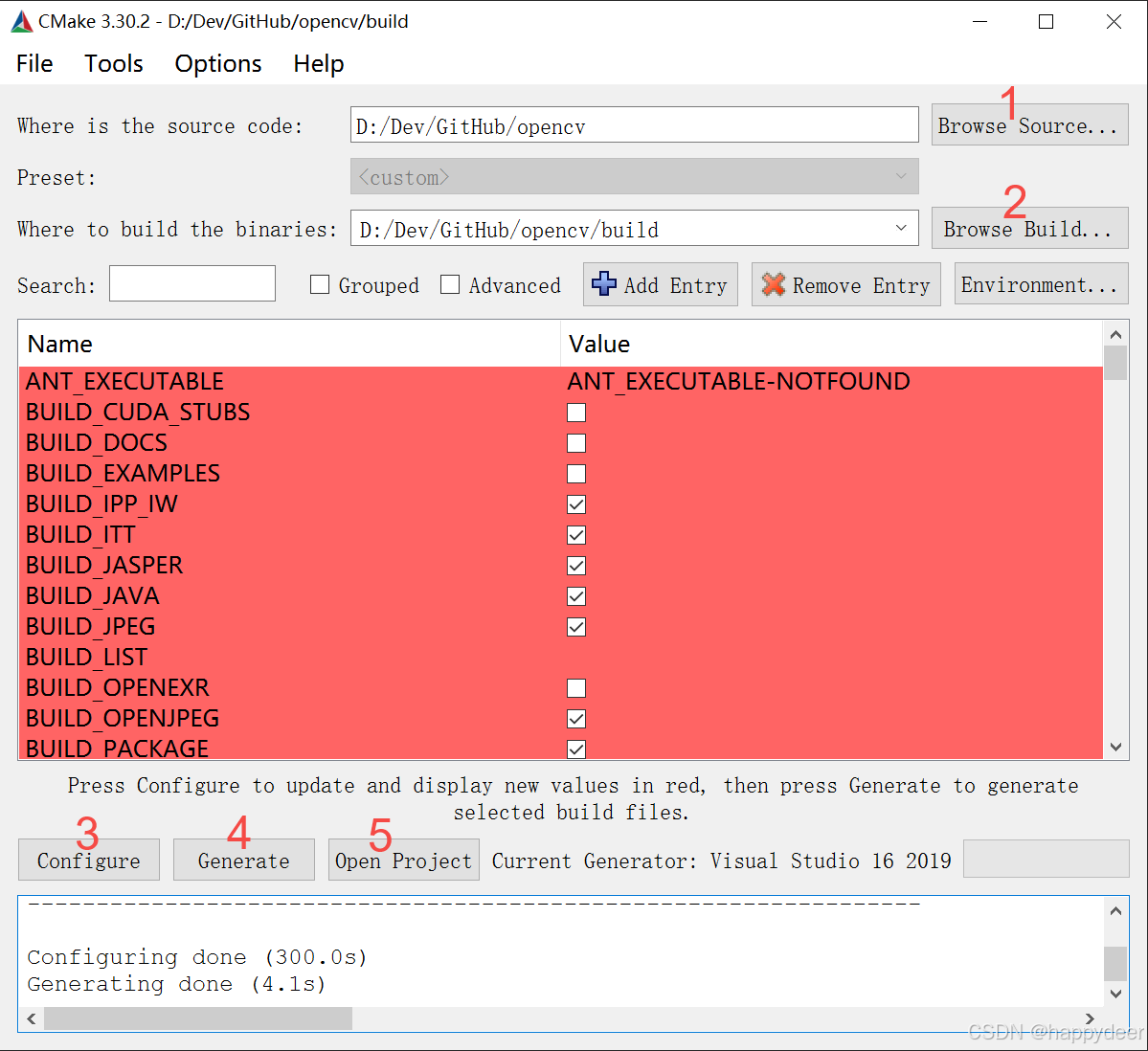Close the CMake window
This screenshot has height=1051, width=1148.
1114,21
